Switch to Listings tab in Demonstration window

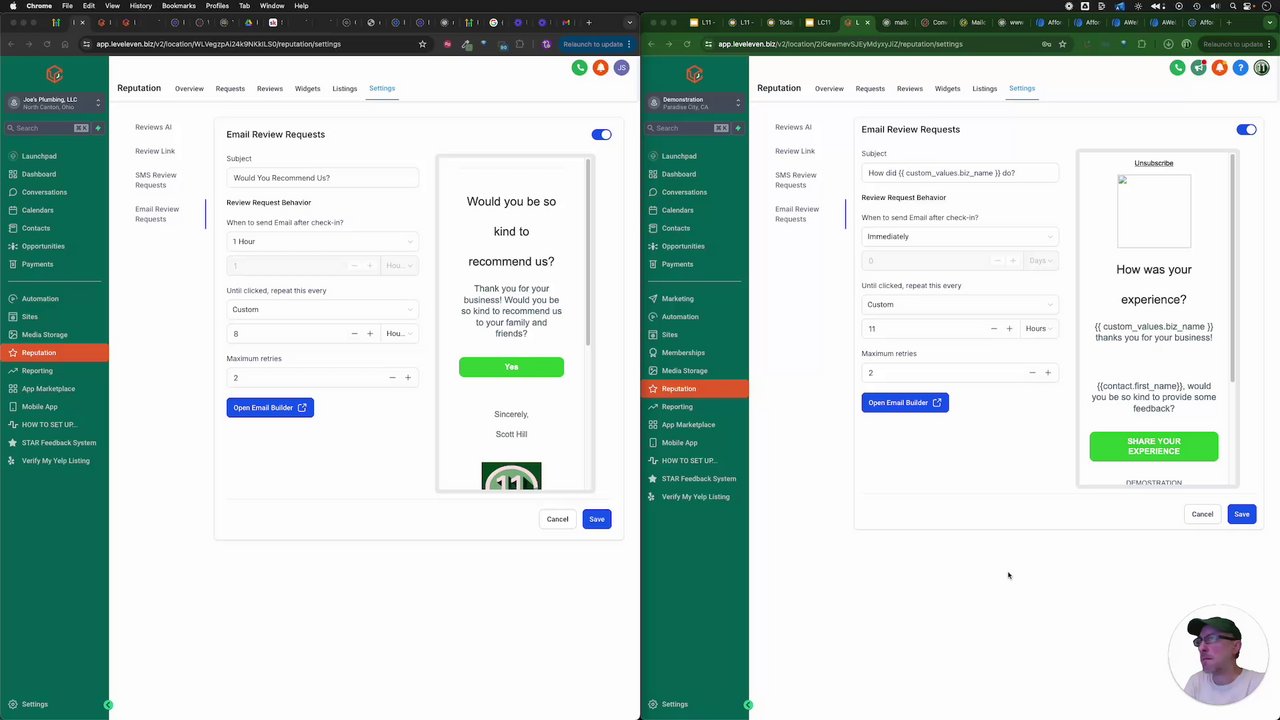tap(985, 89)
